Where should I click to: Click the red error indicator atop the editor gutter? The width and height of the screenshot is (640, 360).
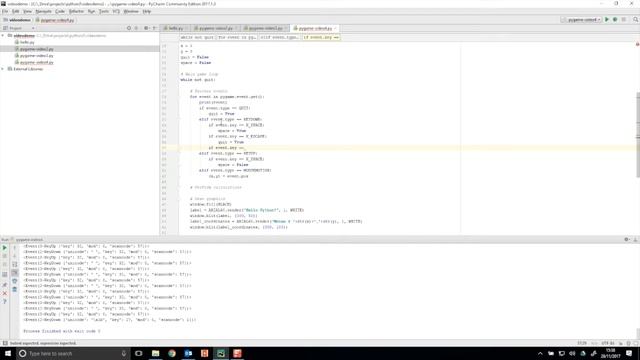coord(637,44)
